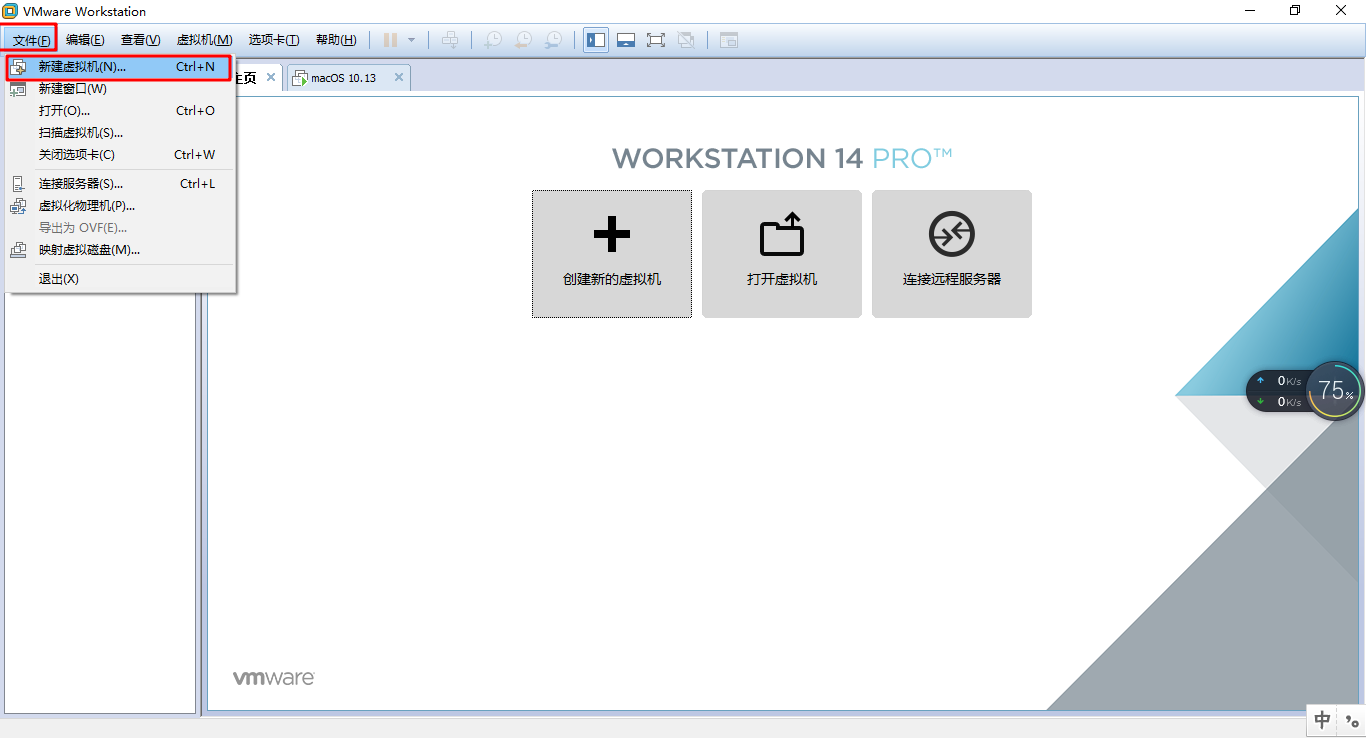Toggle the Chinese/English input method indicator

coord(1322,720)
